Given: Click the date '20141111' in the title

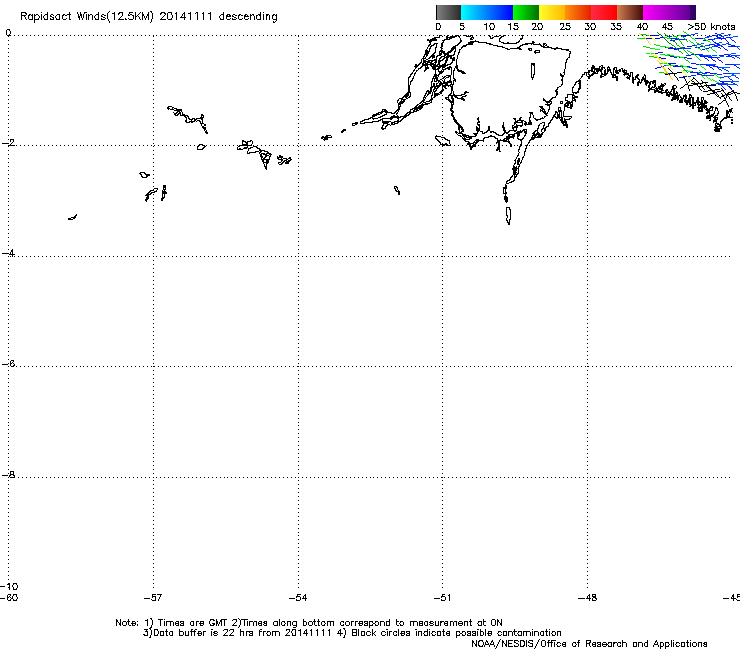Looking at the screenshot, I should [185, 16].
